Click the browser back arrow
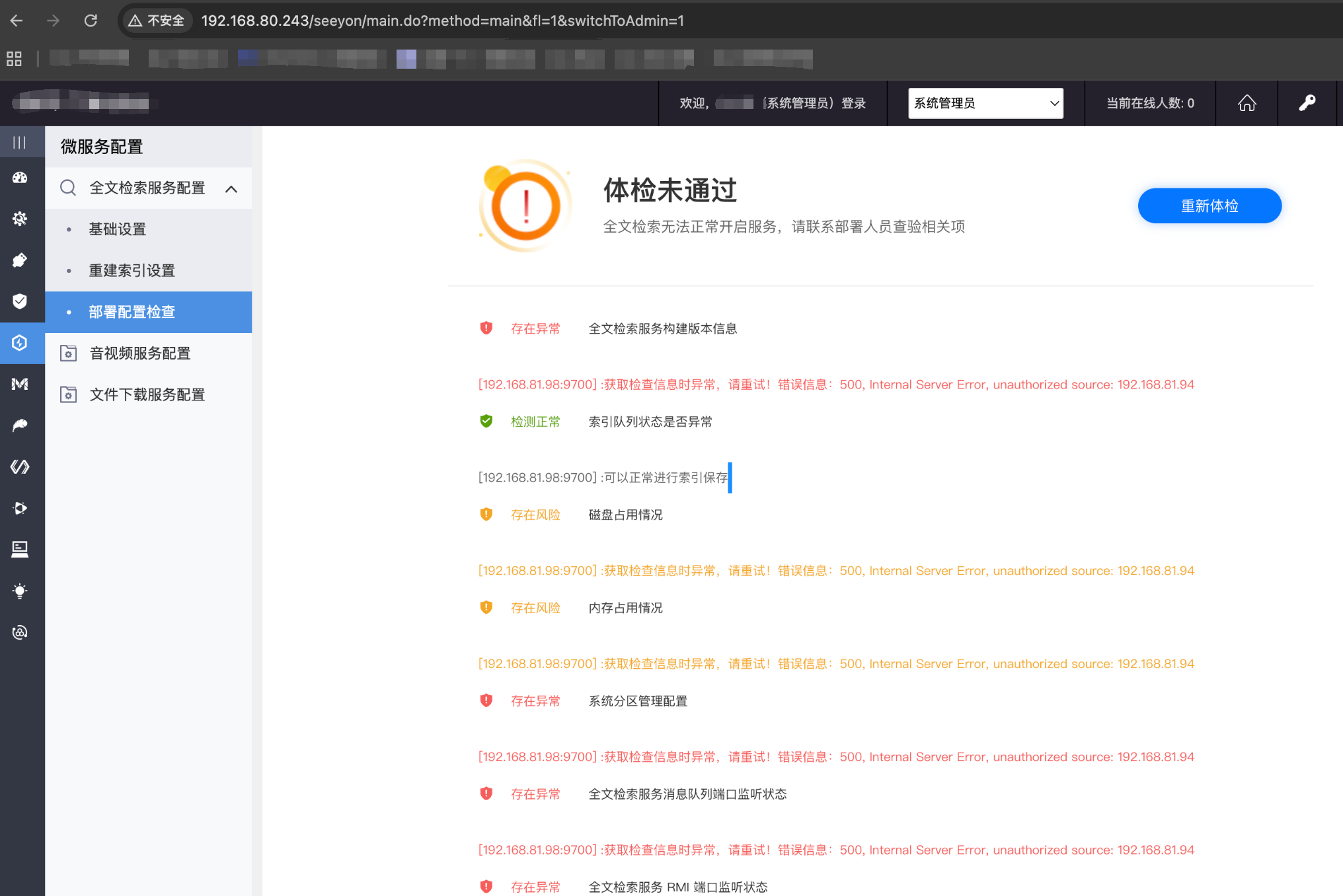Viewport: 1343px width, 896px height. pyautogui.click(x=17, y=20)
